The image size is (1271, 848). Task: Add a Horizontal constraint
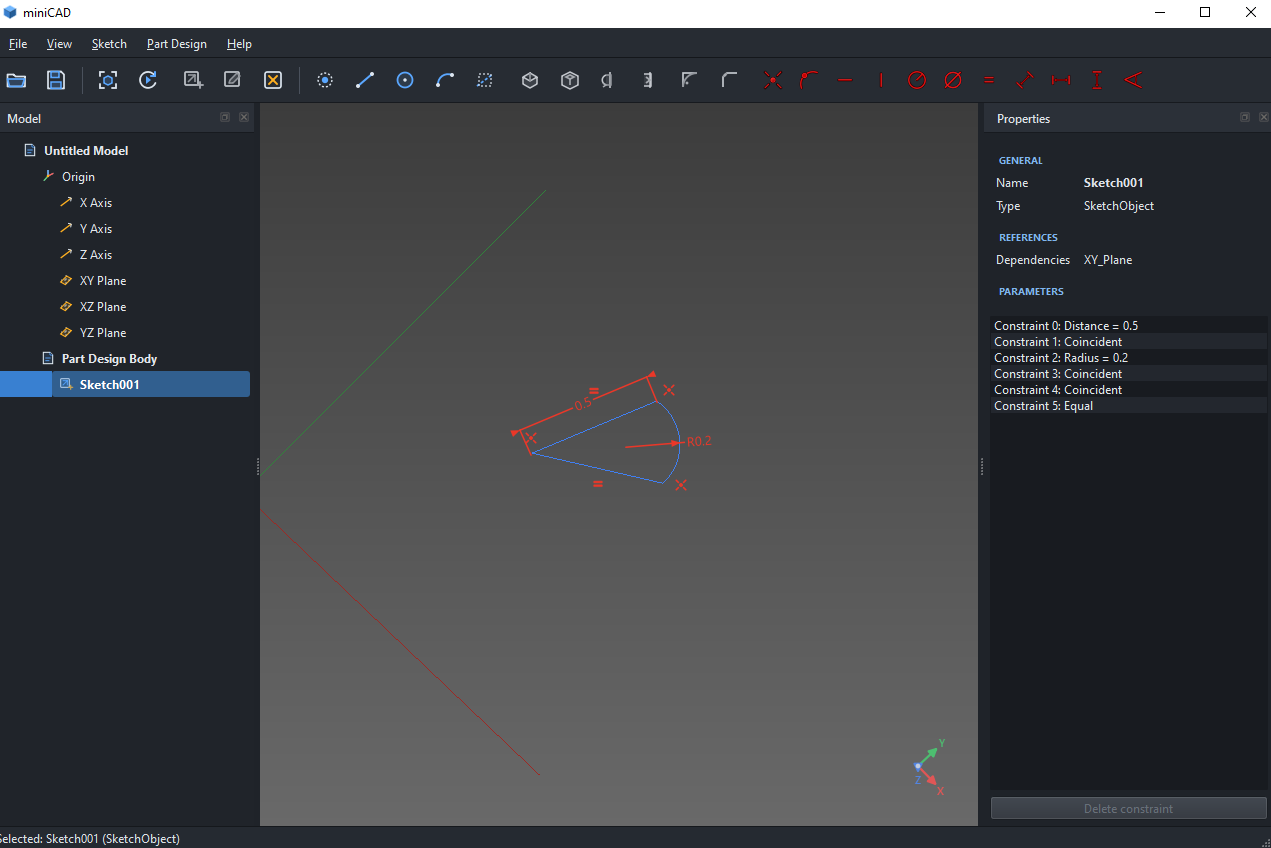coord(845,80)
